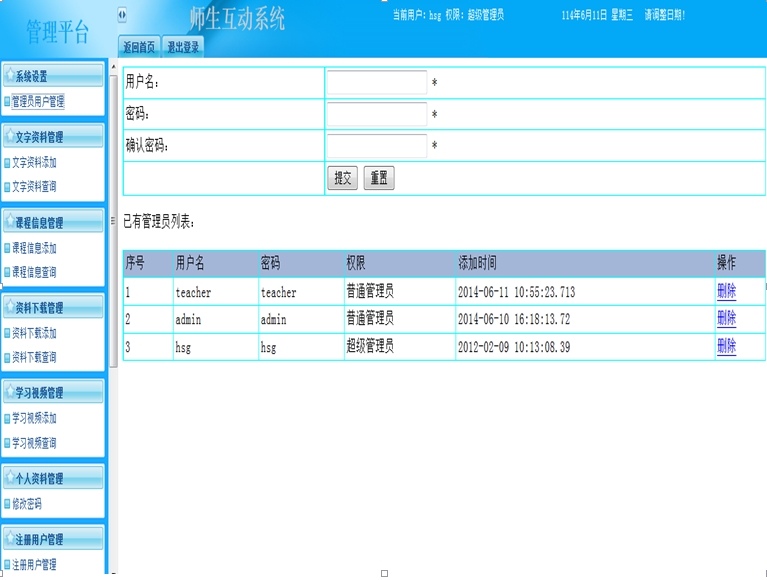Click the star icon beside 注册用户管理
Image resolution: width=767 pixels, height=580 pixels.
pos(9,538)
